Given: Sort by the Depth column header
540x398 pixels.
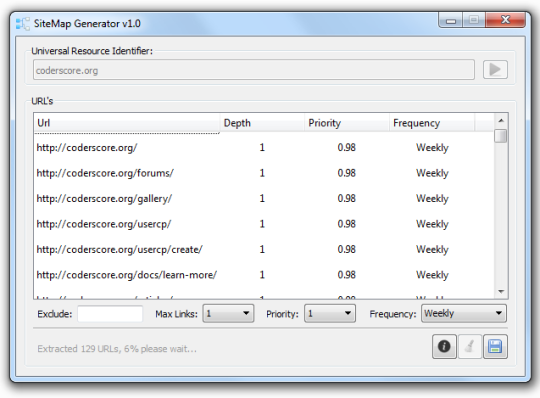Looking at the screenshot, I should click(262, 123).
